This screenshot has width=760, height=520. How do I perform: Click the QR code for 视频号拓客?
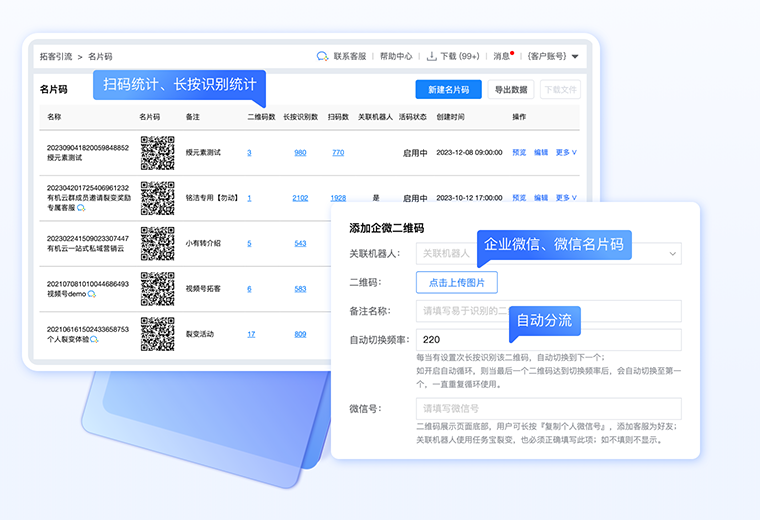point(158,288)
